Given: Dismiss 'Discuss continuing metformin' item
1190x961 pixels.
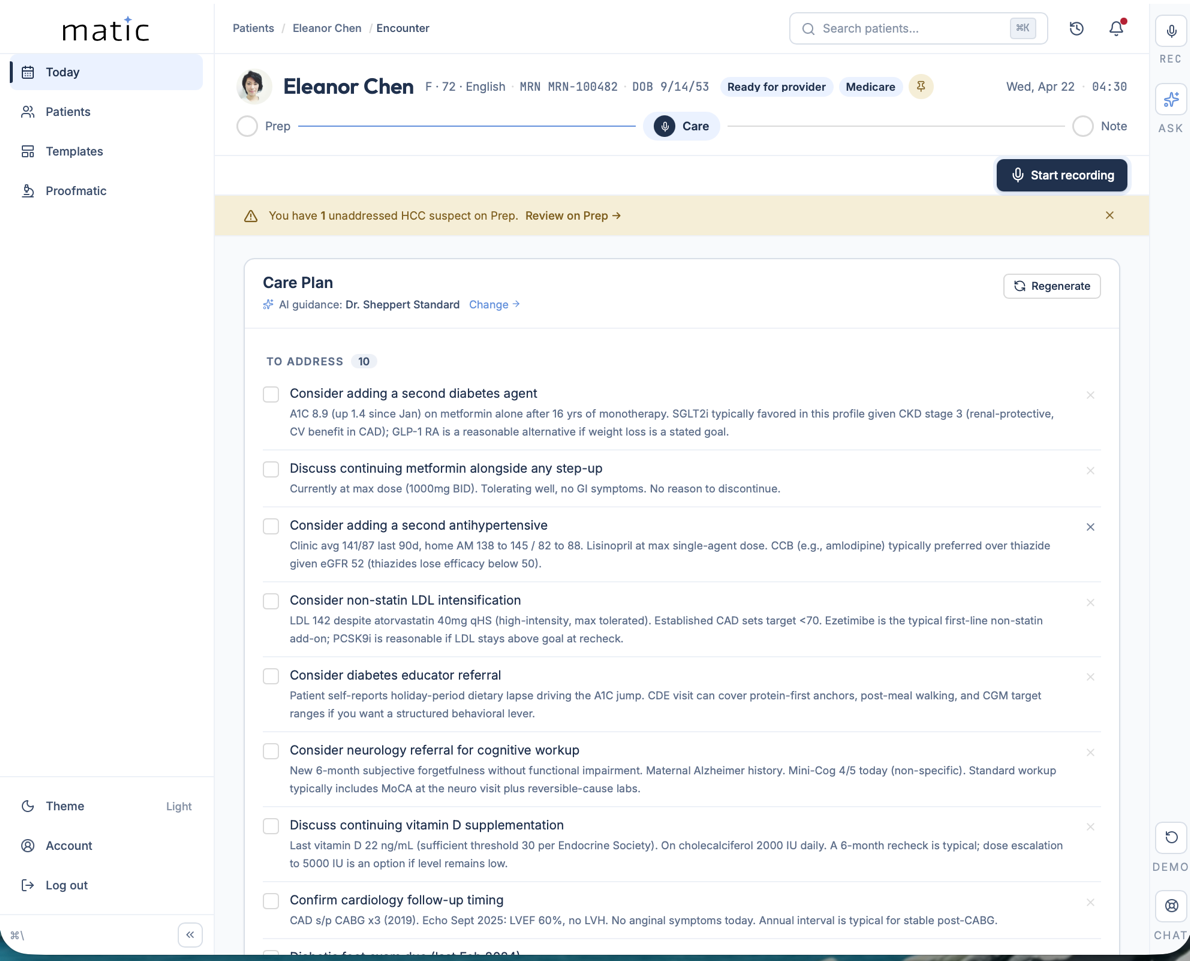Looking at the screenshot, I should coord(1090,471).
